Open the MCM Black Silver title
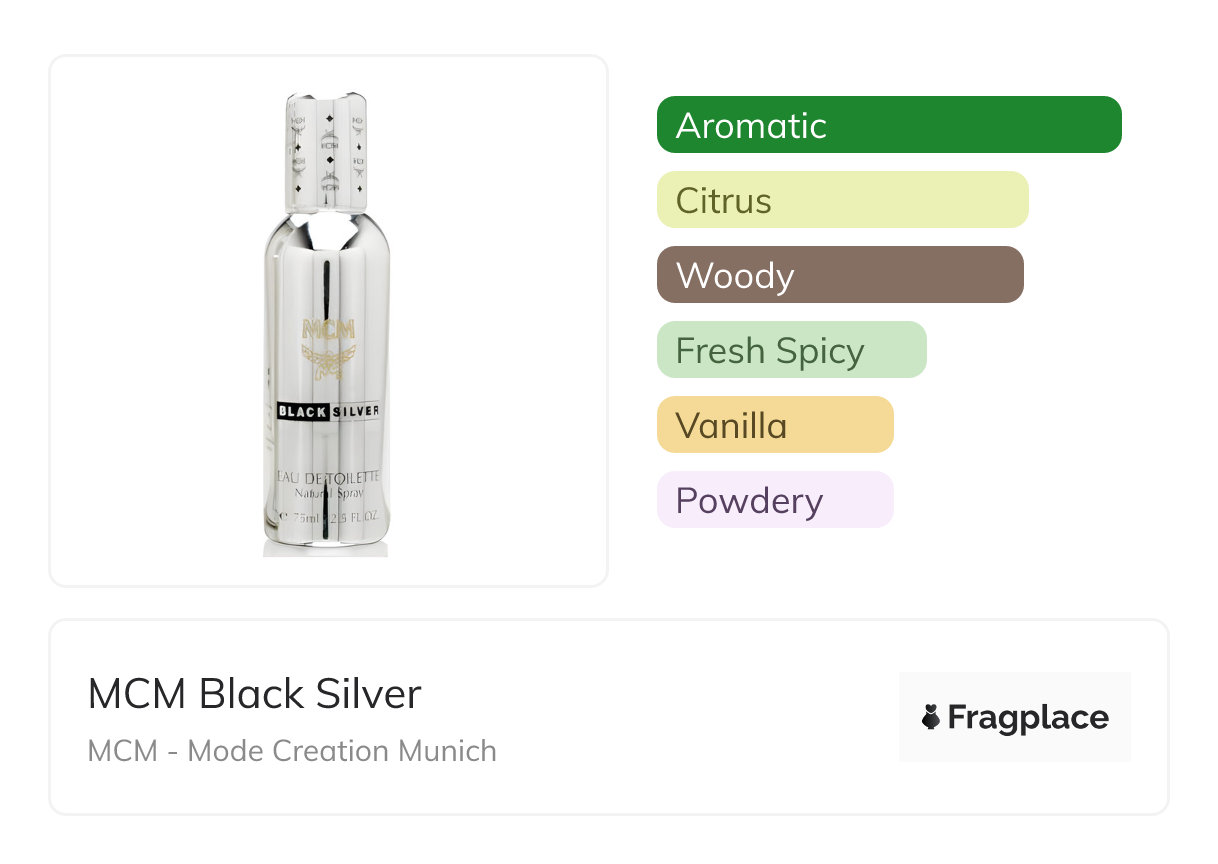Screen dimensions: 1218x864 click(x=254, y=694)
